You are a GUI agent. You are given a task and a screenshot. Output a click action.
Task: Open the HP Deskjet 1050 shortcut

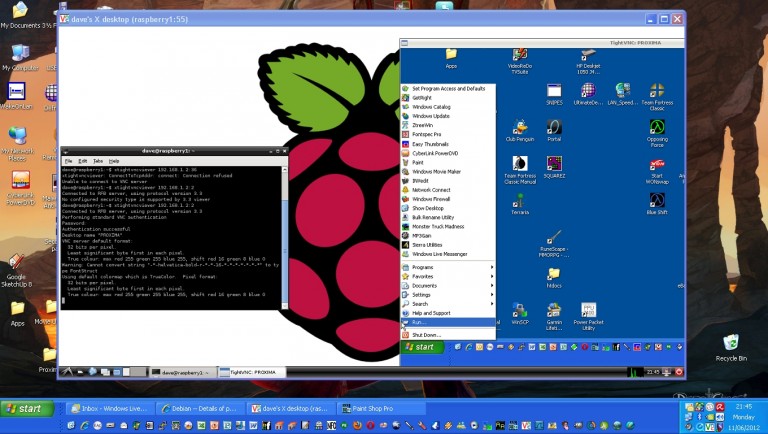coord(588,60)
